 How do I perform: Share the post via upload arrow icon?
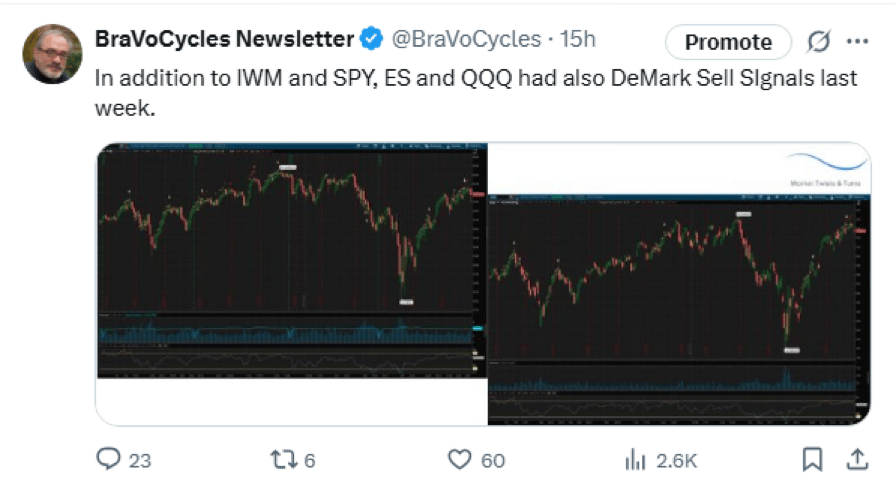(857, 460)
